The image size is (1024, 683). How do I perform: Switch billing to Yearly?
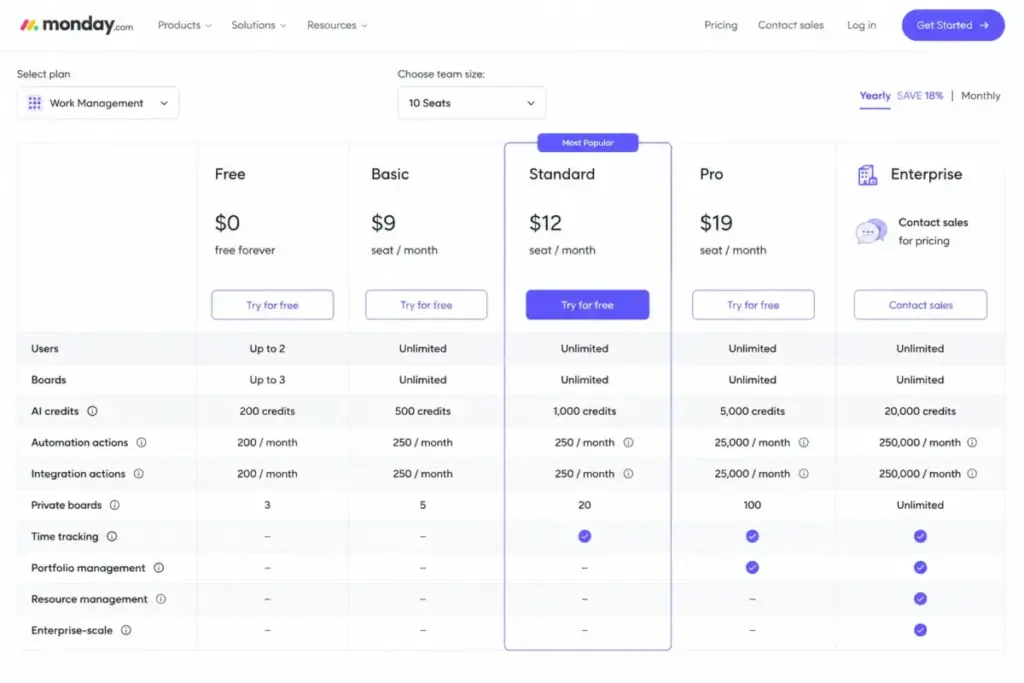point(874,96)
